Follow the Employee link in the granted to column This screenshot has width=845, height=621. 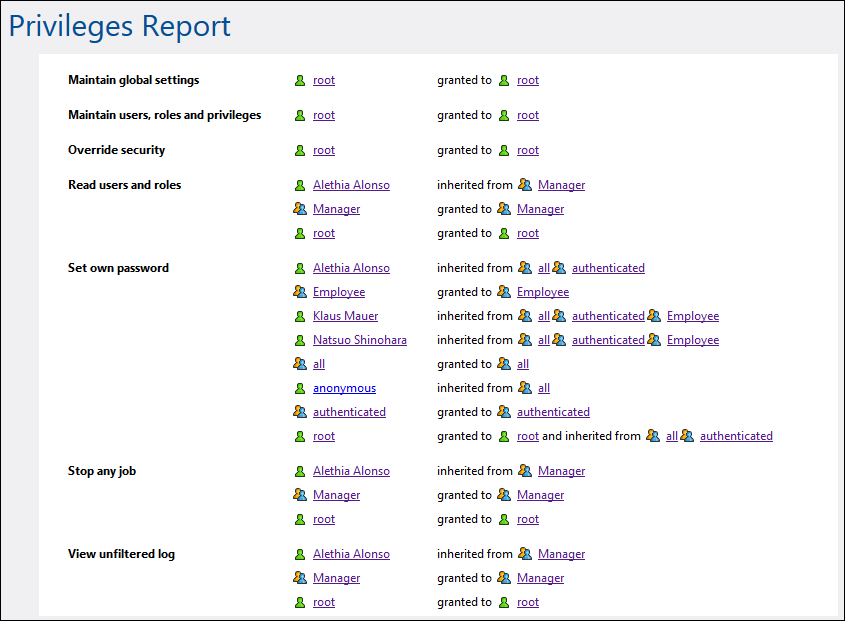point(543,292)
